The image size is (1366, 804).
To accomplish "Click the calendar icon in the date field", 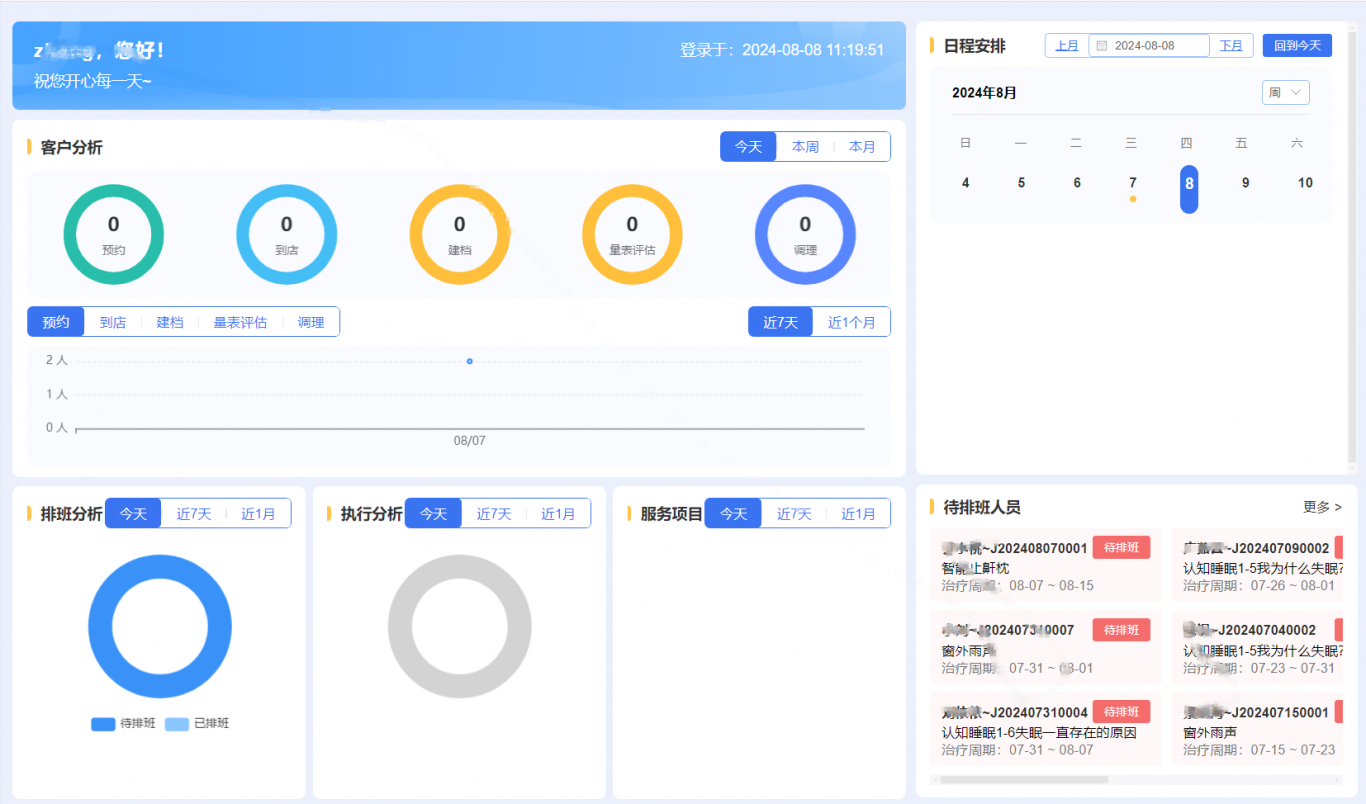I will pos(1102,46).
